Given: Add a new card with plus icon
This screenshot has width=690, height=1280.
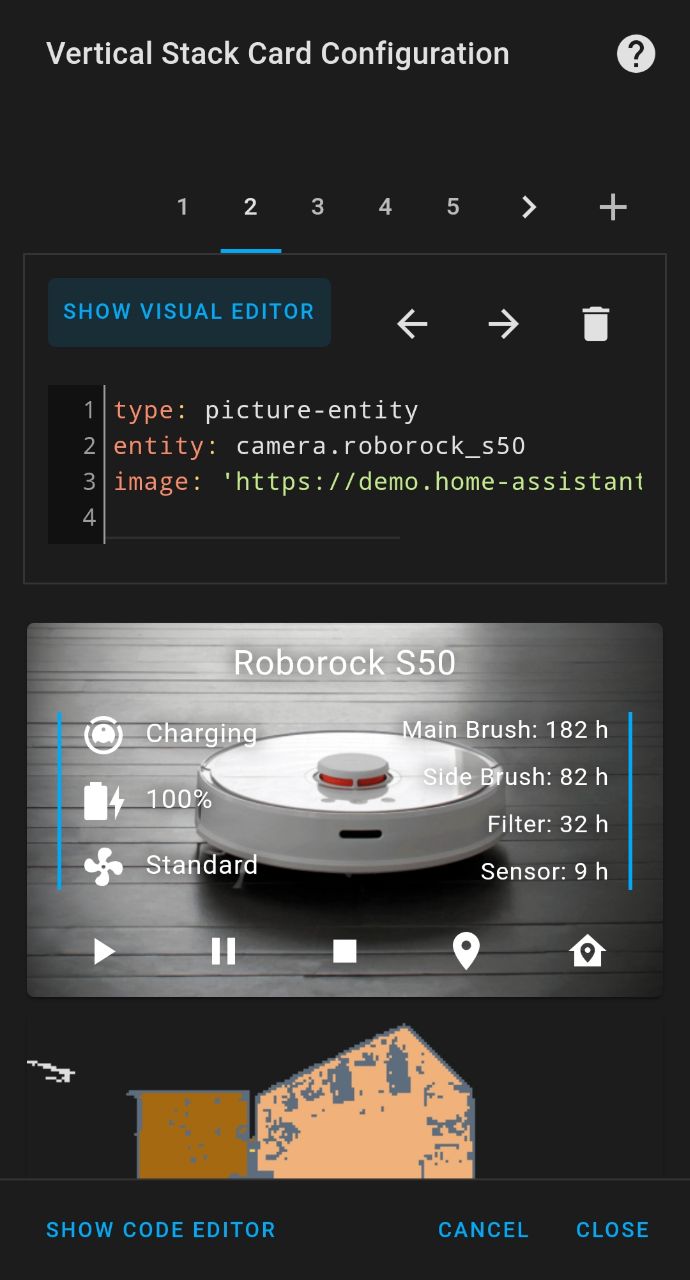Looking at the screenshot, I should click(613, 207).
